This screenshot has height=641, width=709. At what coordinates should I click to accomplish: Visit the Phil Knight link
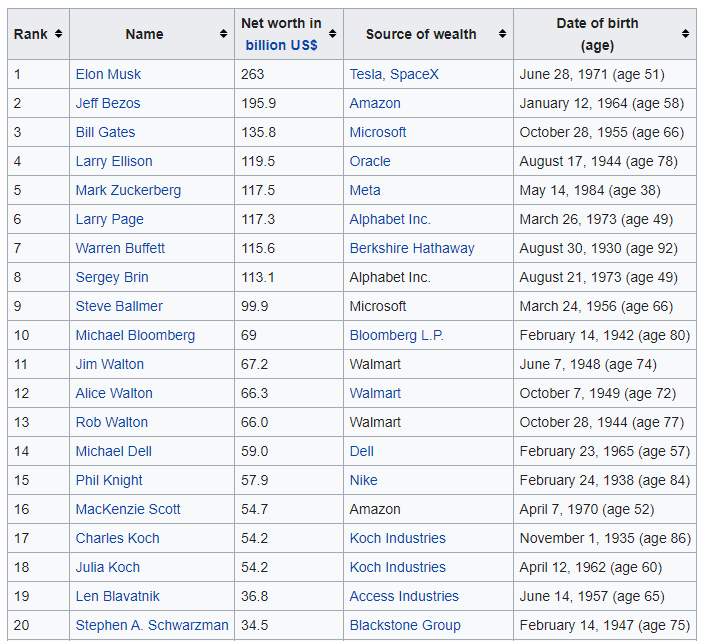109,480
